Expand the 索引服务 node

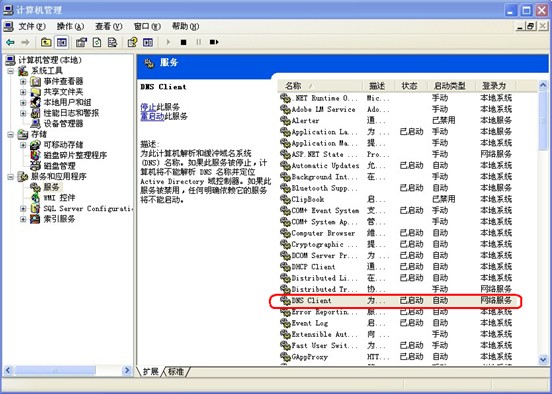coord(23,219)
